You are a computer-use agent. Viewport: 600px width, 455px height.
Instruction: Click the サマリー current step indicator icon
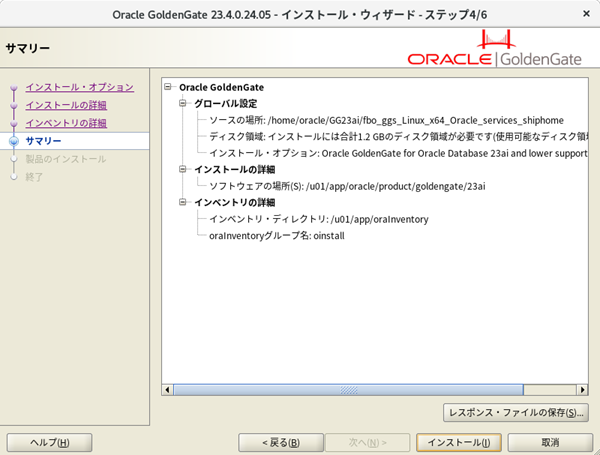[14, 141]
